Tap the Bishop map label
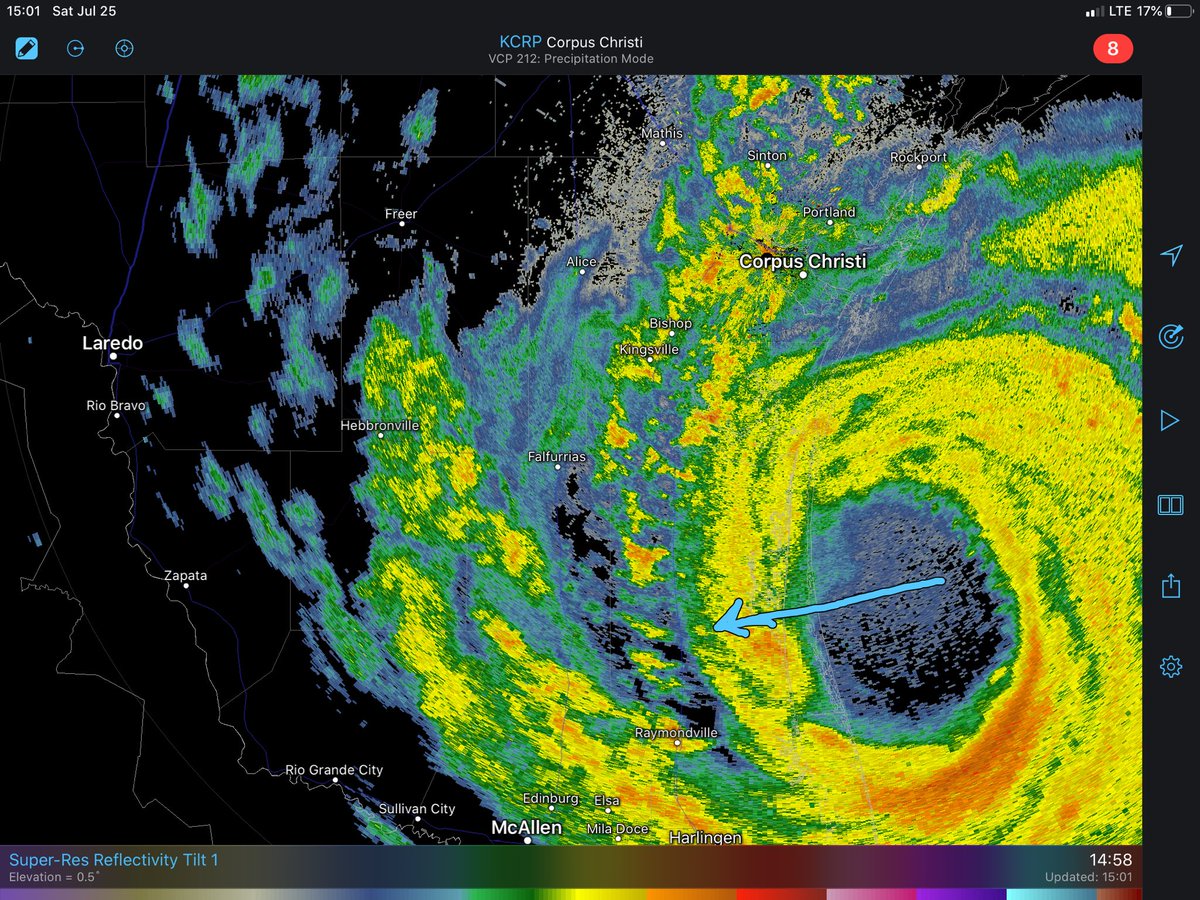This screenshot has width=1200, height=900. tap(670, 324)
